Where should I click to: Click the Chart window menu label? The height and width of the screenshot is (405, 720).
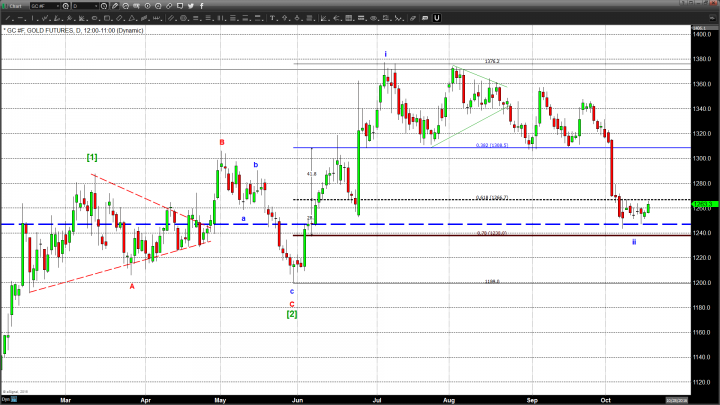(x=15, y=6)
